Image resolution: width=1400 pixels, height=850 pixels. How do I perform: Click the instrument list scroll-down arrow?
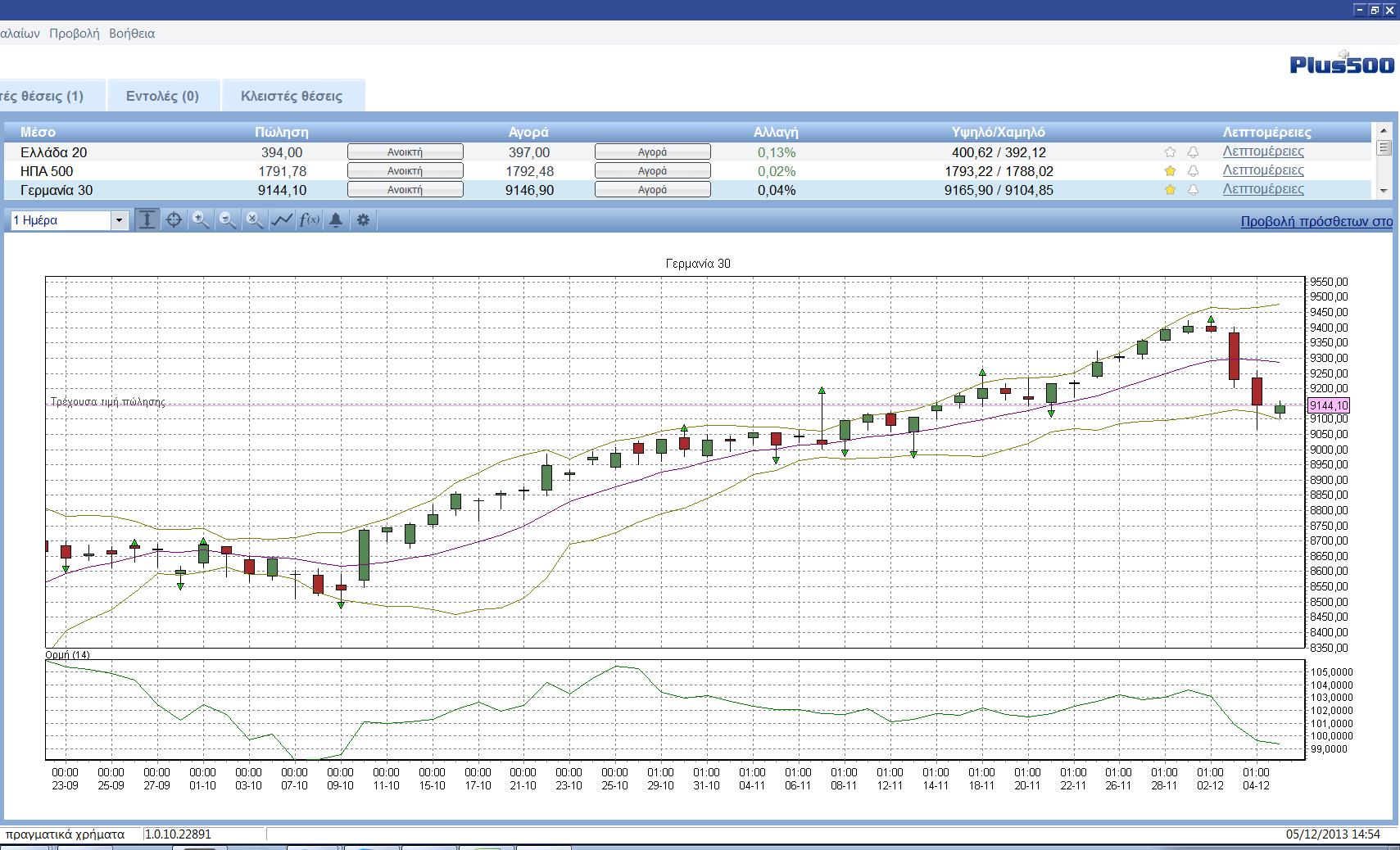coord(1384,191)
